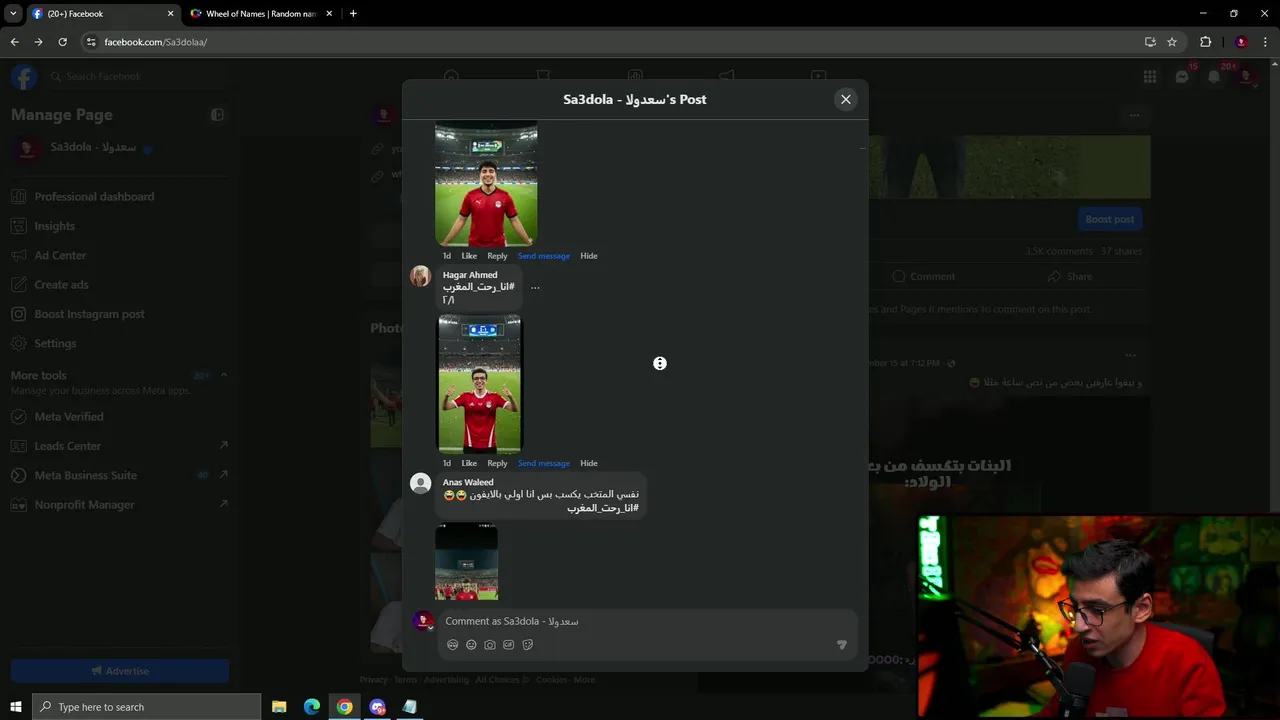The height and width of the screenshot is (720, 1280).
Task: Open the emoji picker in comment box
Action: click(471, 645)
